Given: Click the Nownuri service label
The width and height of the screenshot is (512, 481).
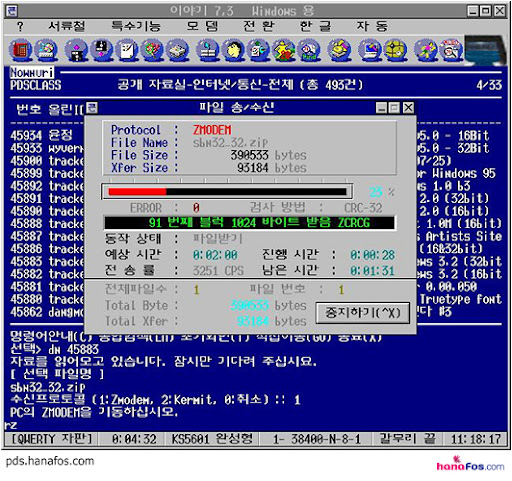Looking at the screenshot, I should click(32, 72).
